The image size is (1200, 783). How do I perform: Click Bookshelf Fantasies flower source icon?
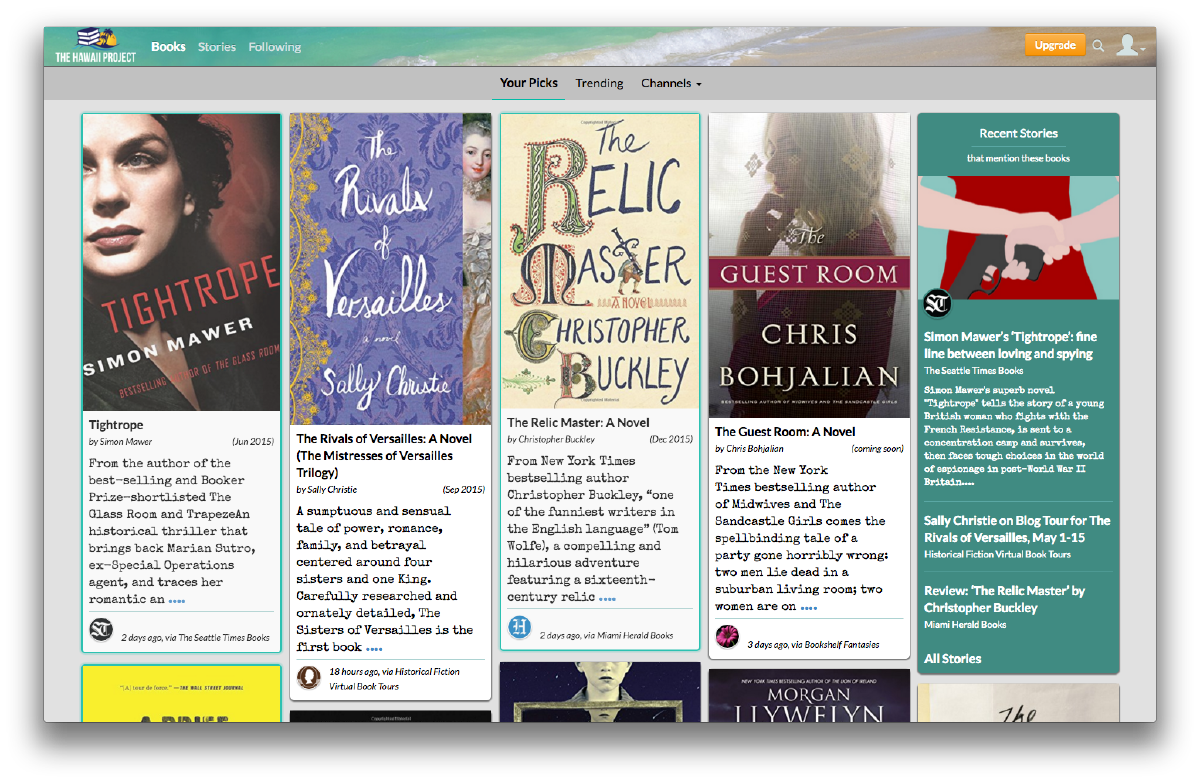coord(727,636)
